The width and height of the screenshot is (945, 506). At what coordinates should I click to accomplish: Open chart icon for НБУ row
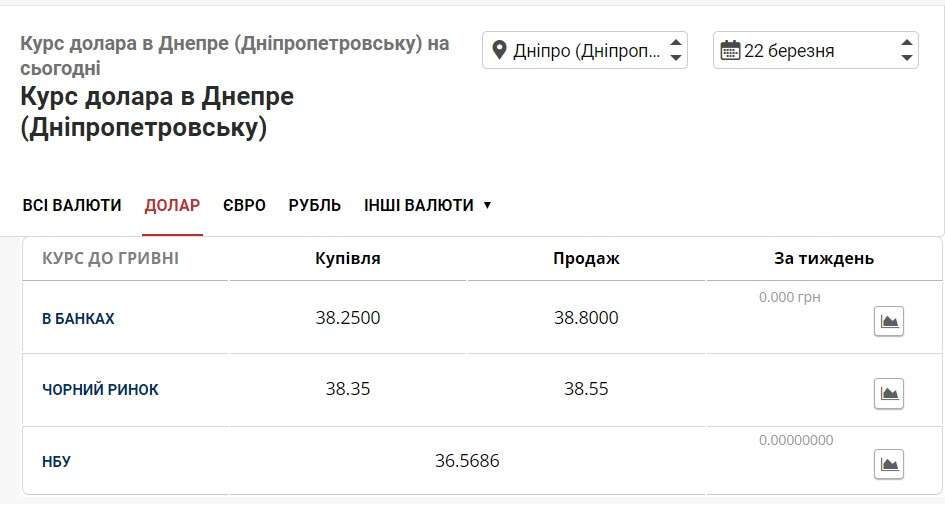pos(888,464)
